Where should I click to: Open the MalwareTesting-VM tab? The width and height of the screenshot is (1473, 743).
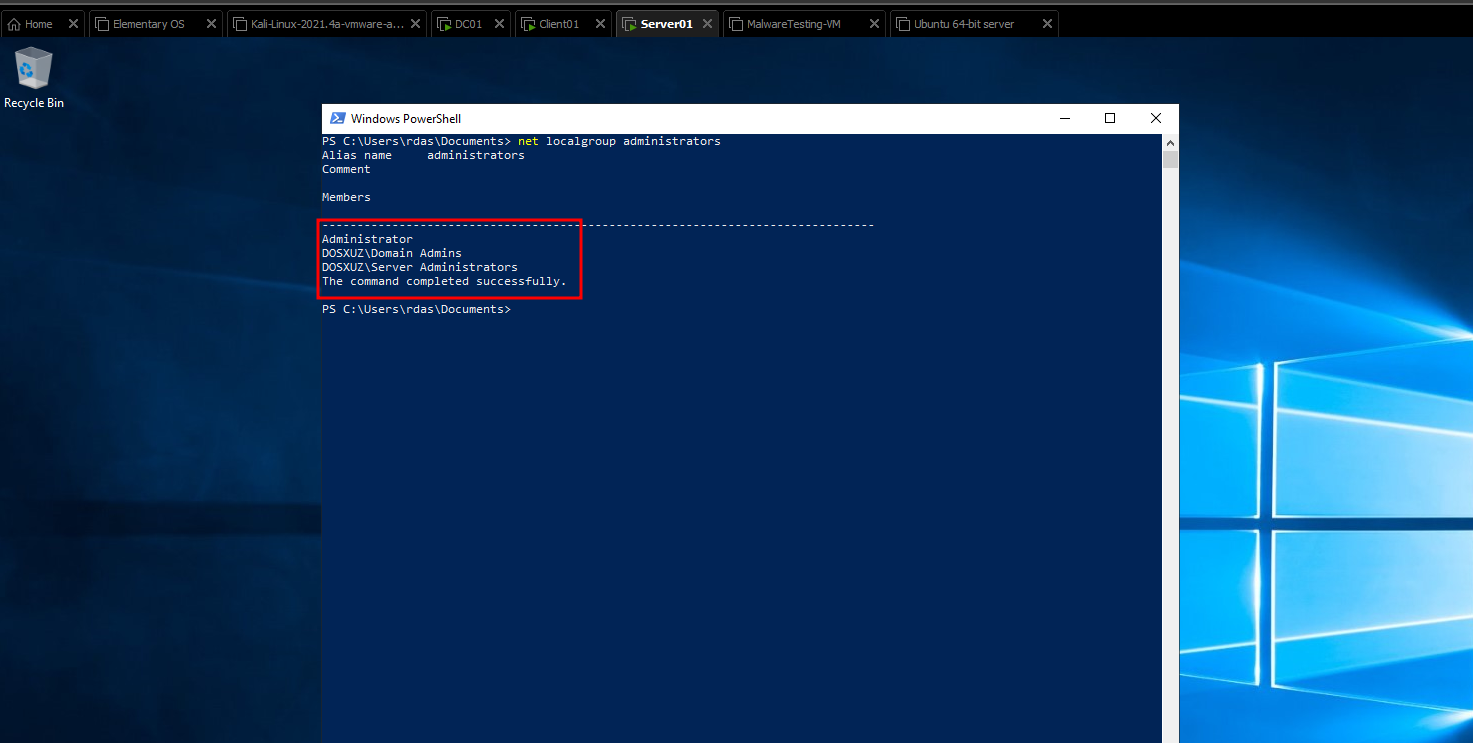(794, 24)
